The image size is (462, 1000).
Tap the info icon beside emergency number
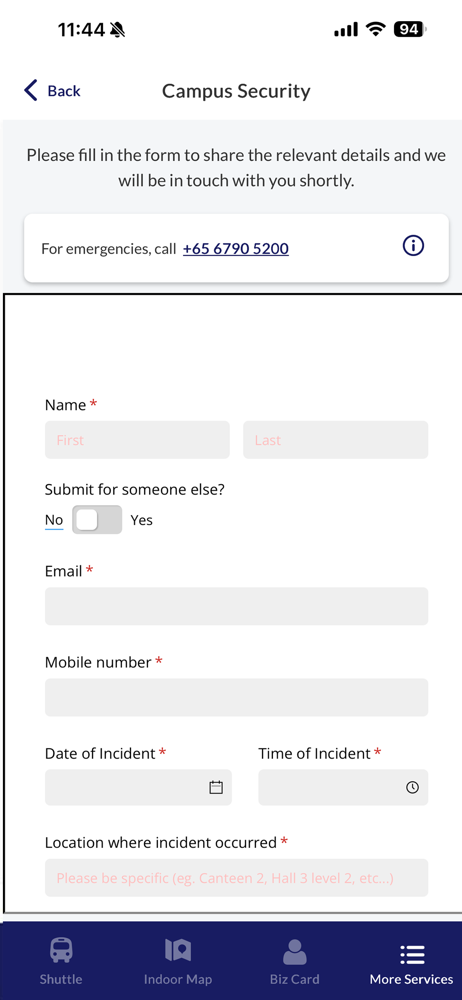(413, 246)
